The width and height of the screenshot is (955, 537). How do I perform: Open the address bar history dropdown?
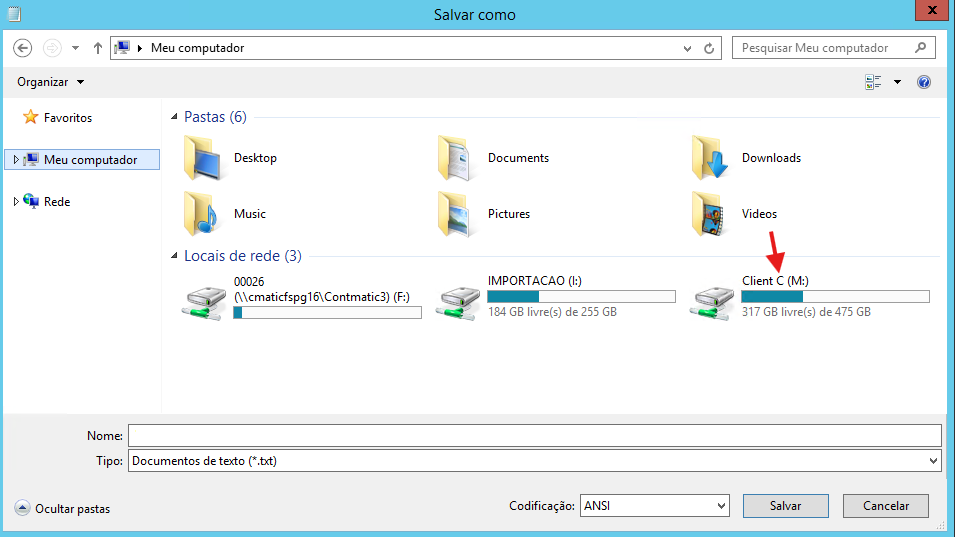click(x=687, y=48)
